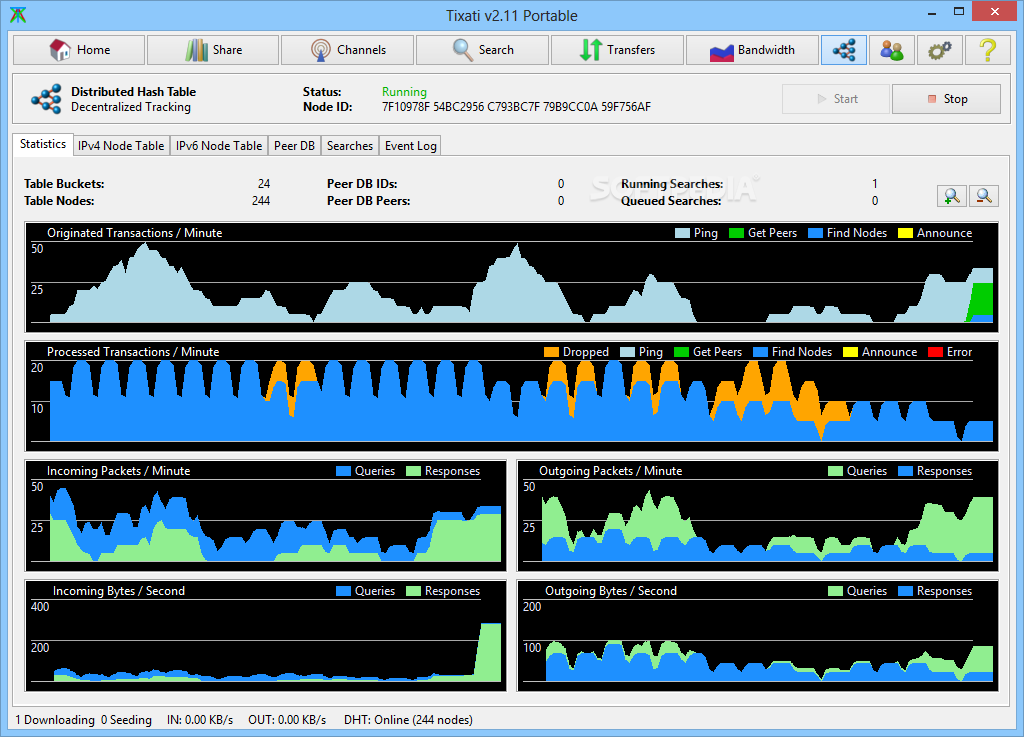Open the Event Log tab

pyautogui.click(x=410, y=146)
